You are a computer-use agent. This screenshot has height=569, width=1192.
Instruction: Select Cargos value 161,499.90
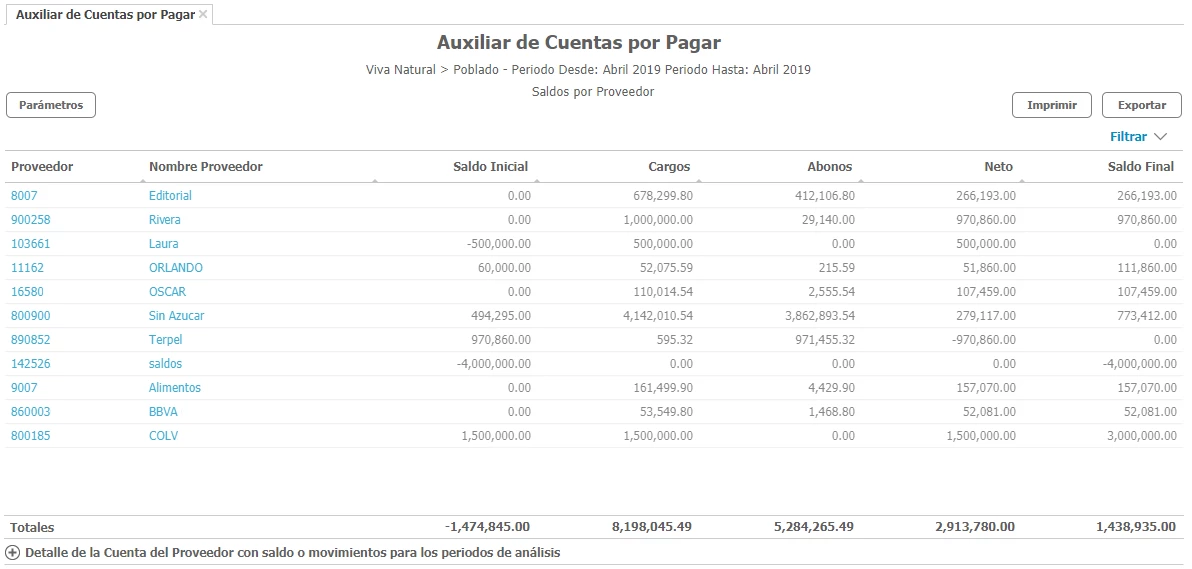(x=663, y=388)
